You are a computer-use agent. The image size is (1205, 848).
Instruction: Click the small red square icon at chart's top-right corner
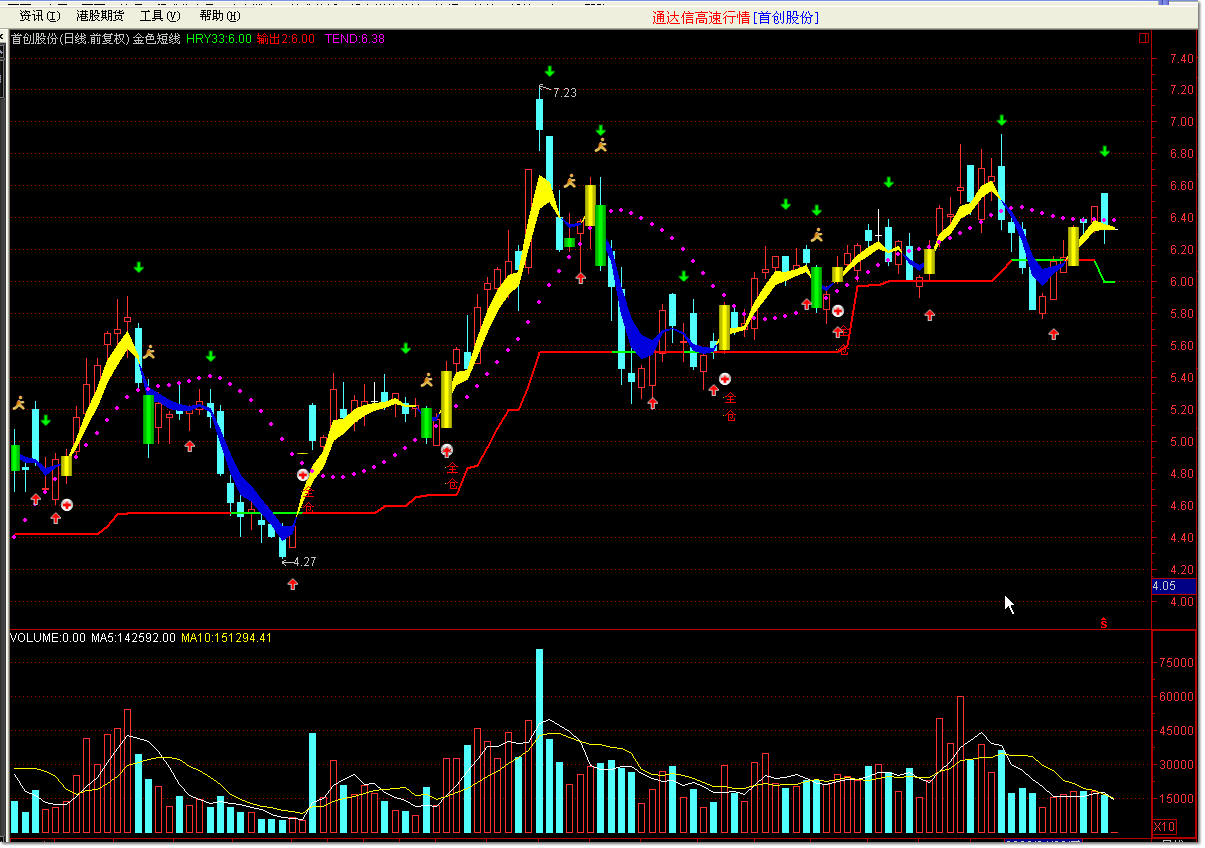[x=1144, y=39]
